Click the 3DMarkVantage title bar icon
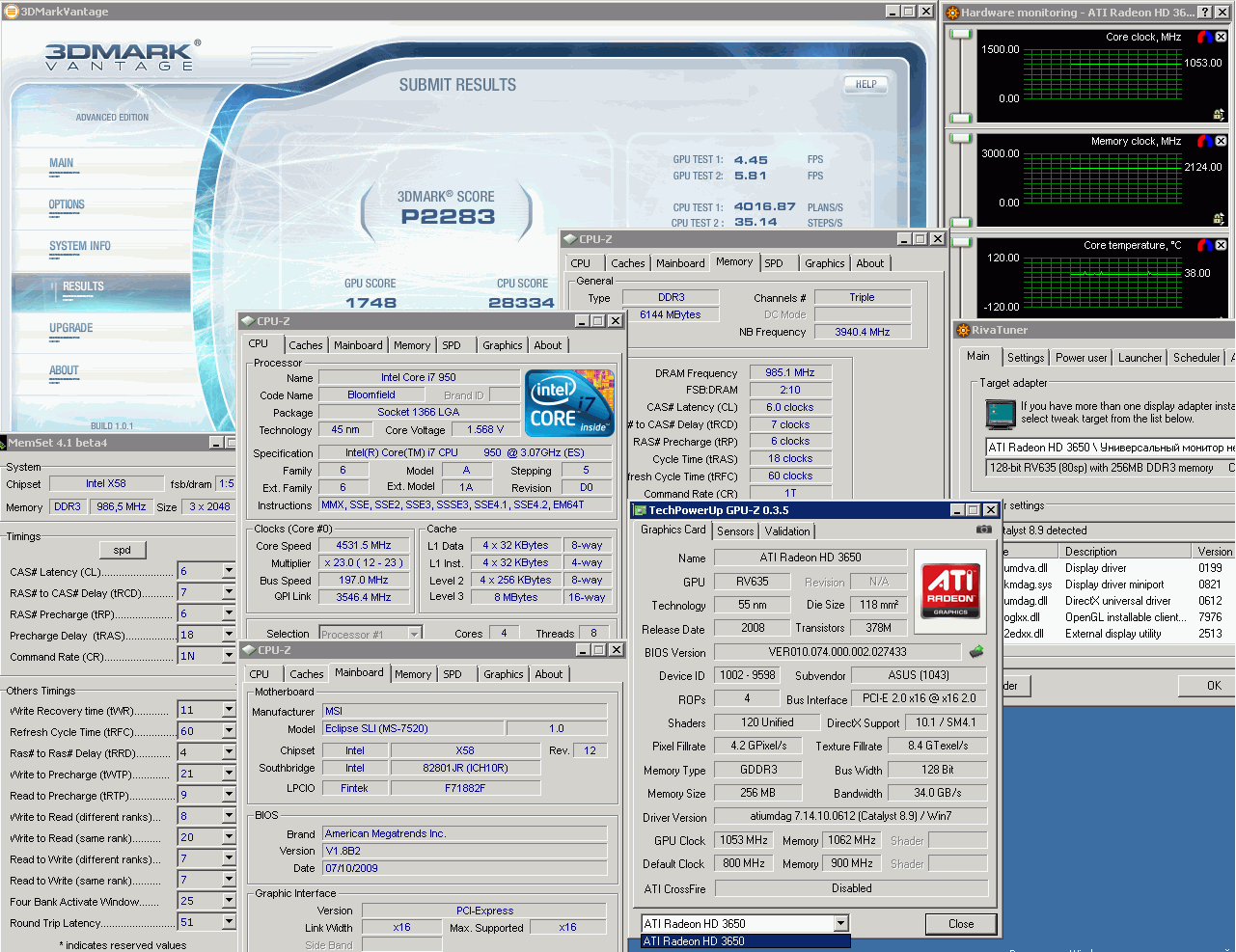The height and width of the screenshot is (952, 1236). (12, 12)
